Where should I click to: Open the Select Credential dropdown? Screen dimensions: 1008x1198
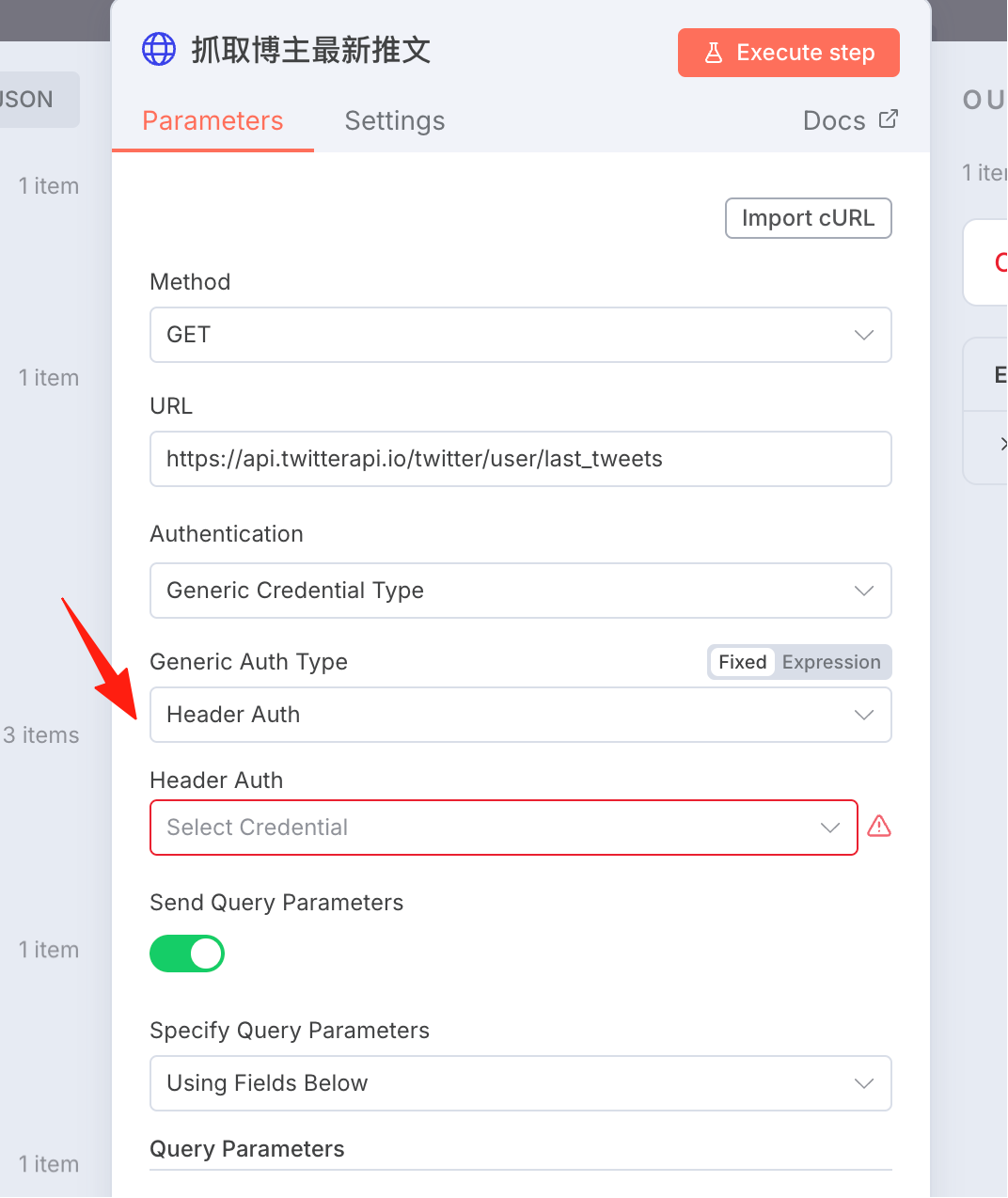click(x=504, y=828)
